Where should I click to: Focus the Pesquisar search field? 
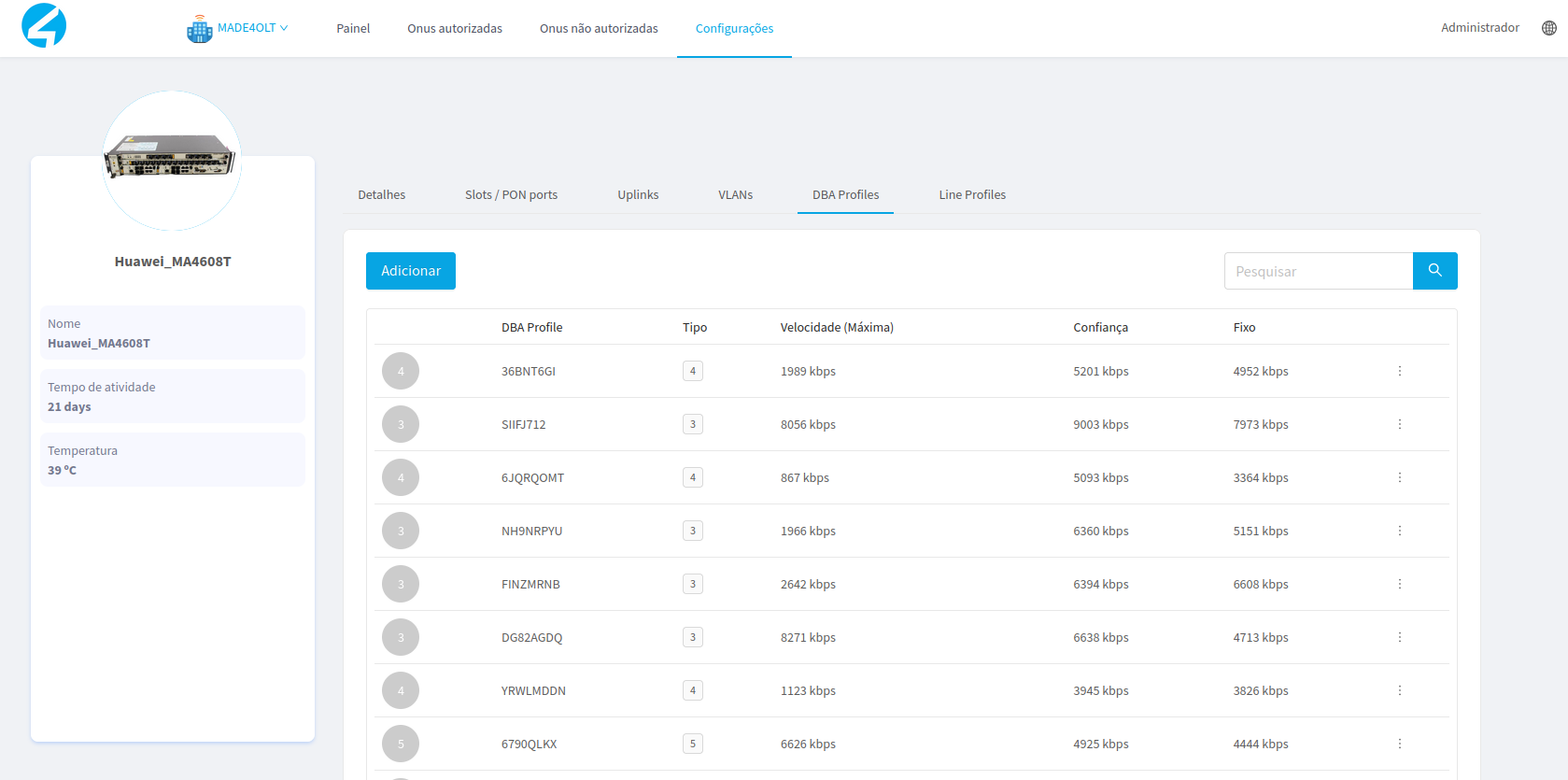pyautogui.click(x=1318, y=271)
